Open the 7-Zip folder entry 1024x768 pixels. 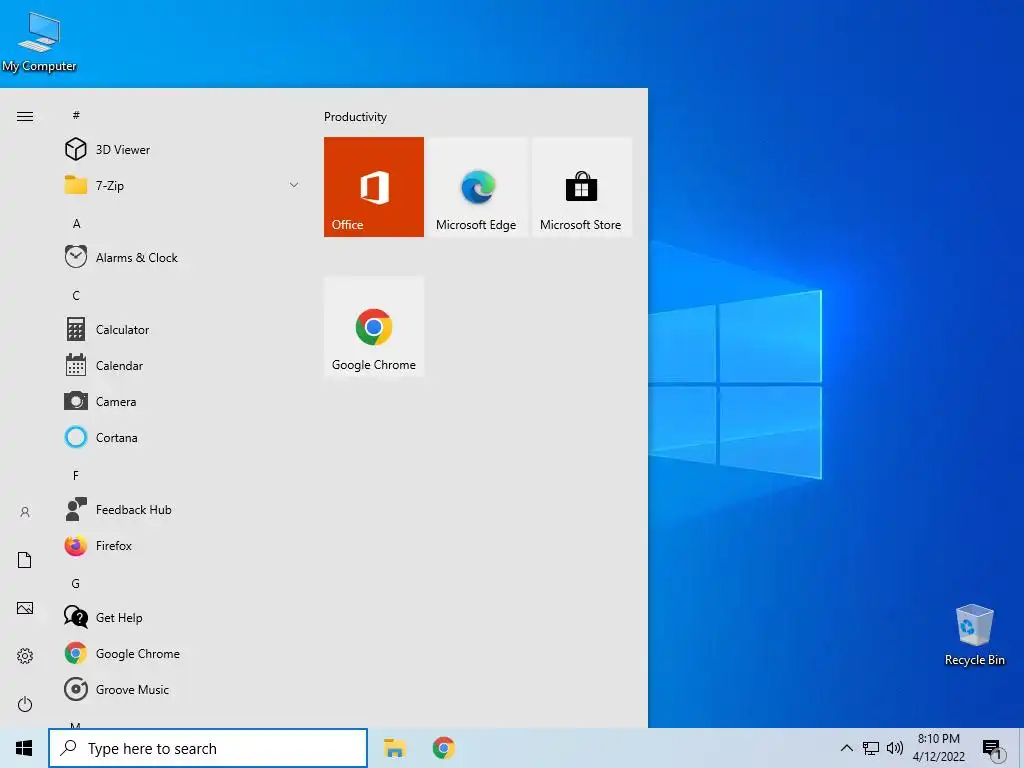click(x=180, y=185)
